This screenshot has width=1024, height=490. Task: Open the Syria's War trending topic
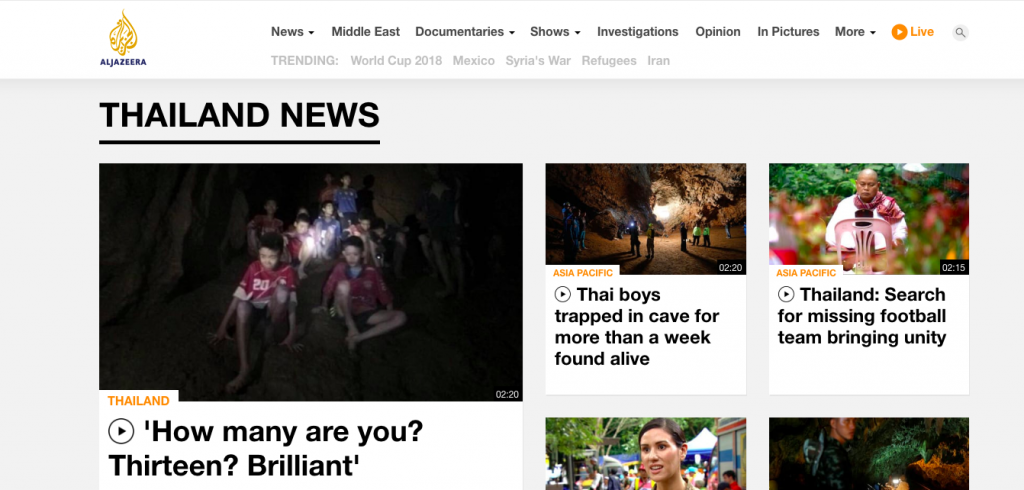click(x=538, y=61)
